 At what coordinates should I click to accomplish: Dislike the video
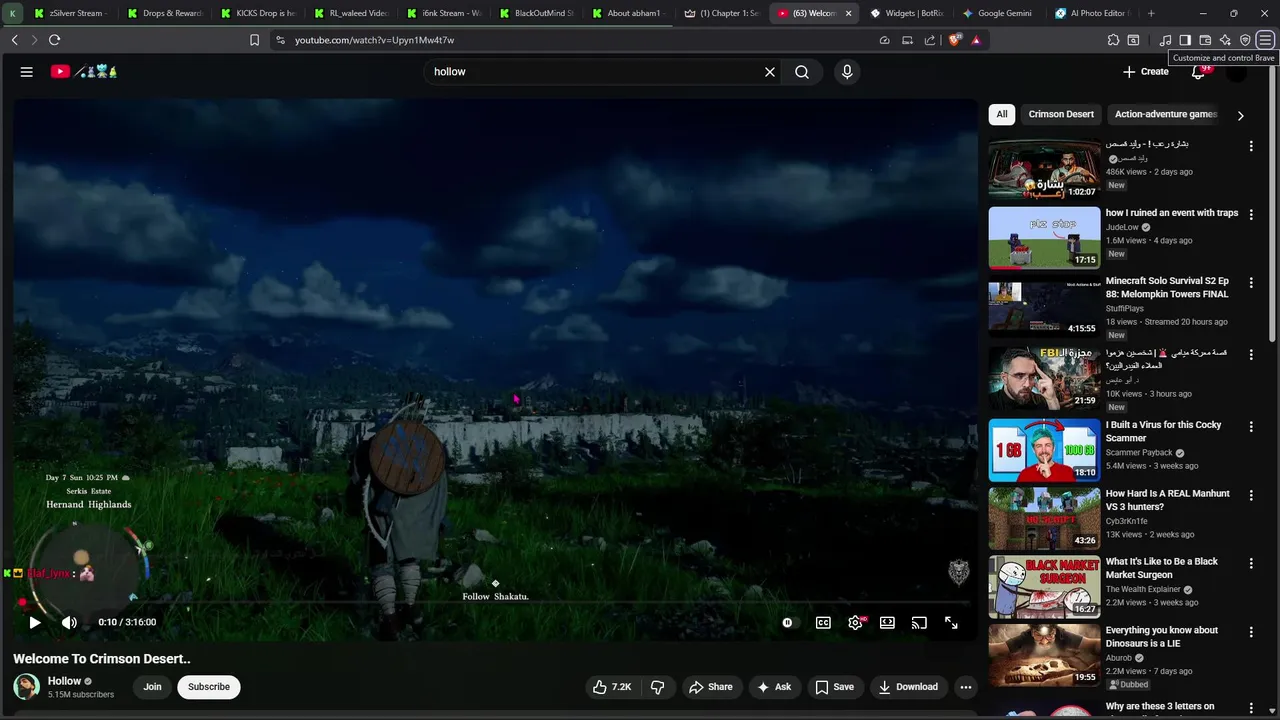click(658, 687)
